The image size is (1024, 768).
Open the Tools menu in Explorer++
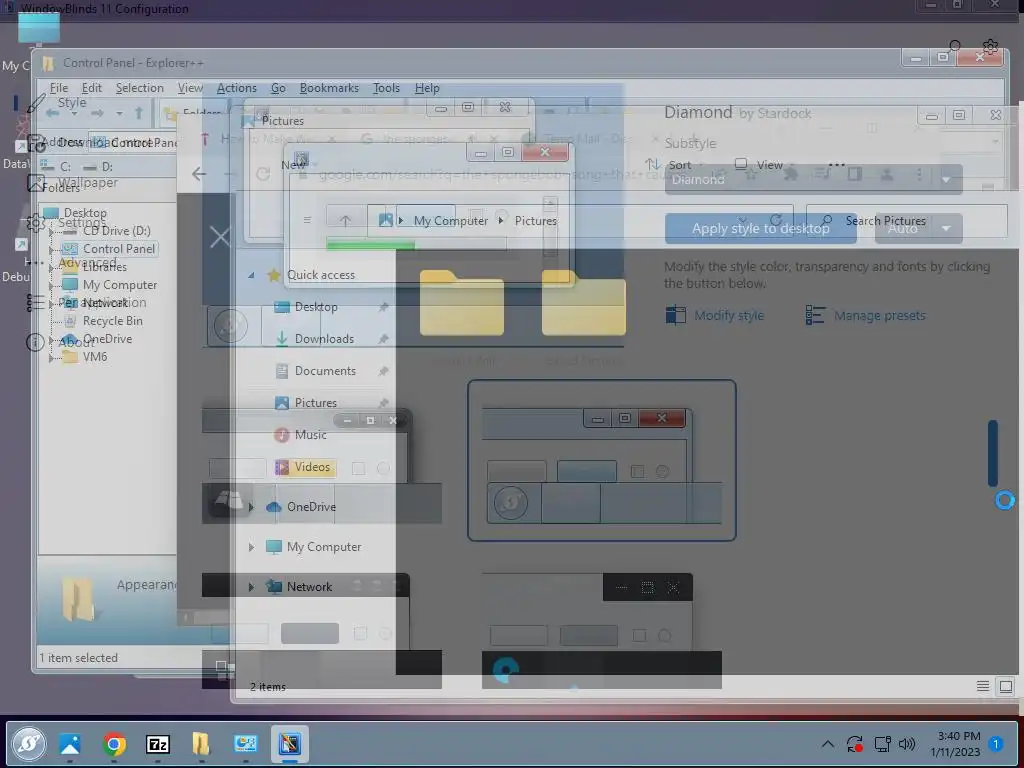point(386,88)
